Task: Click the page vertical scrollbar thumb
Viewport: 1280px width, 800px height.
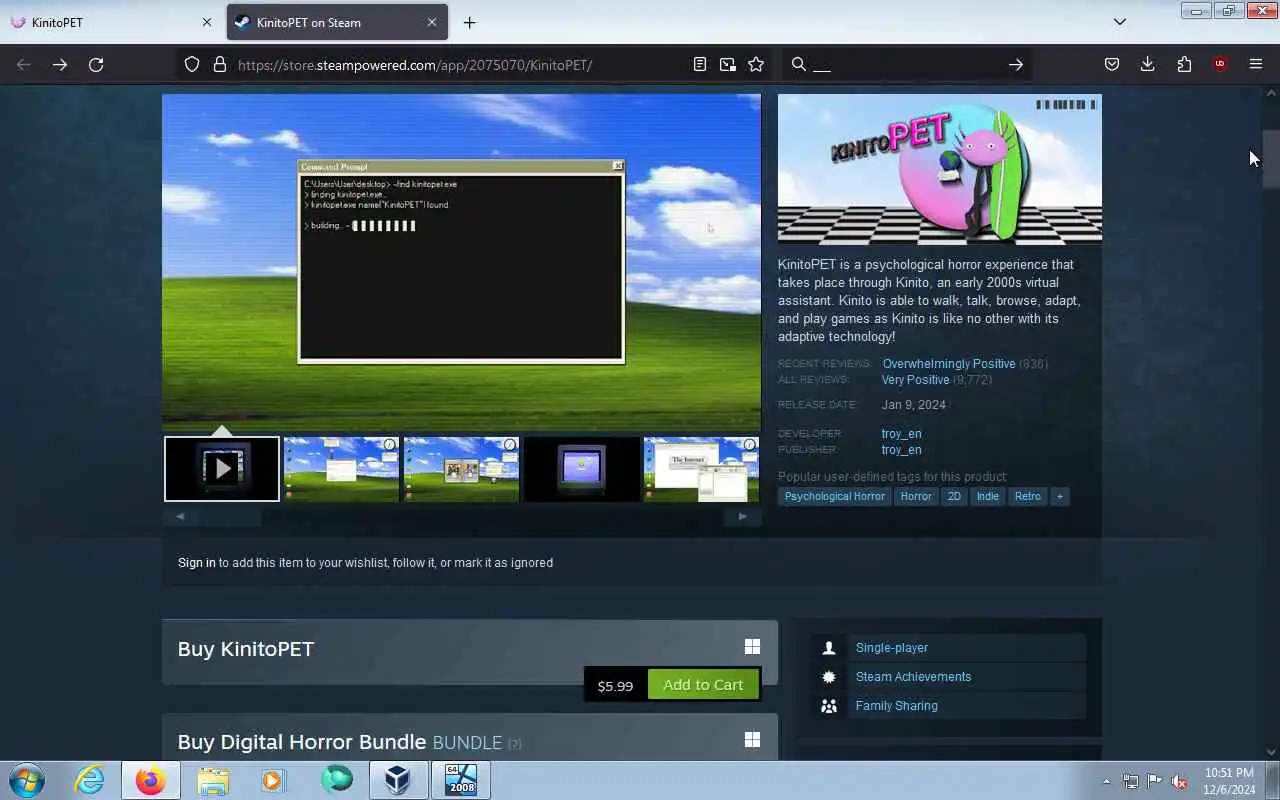Action: (x=1271, y=159)
